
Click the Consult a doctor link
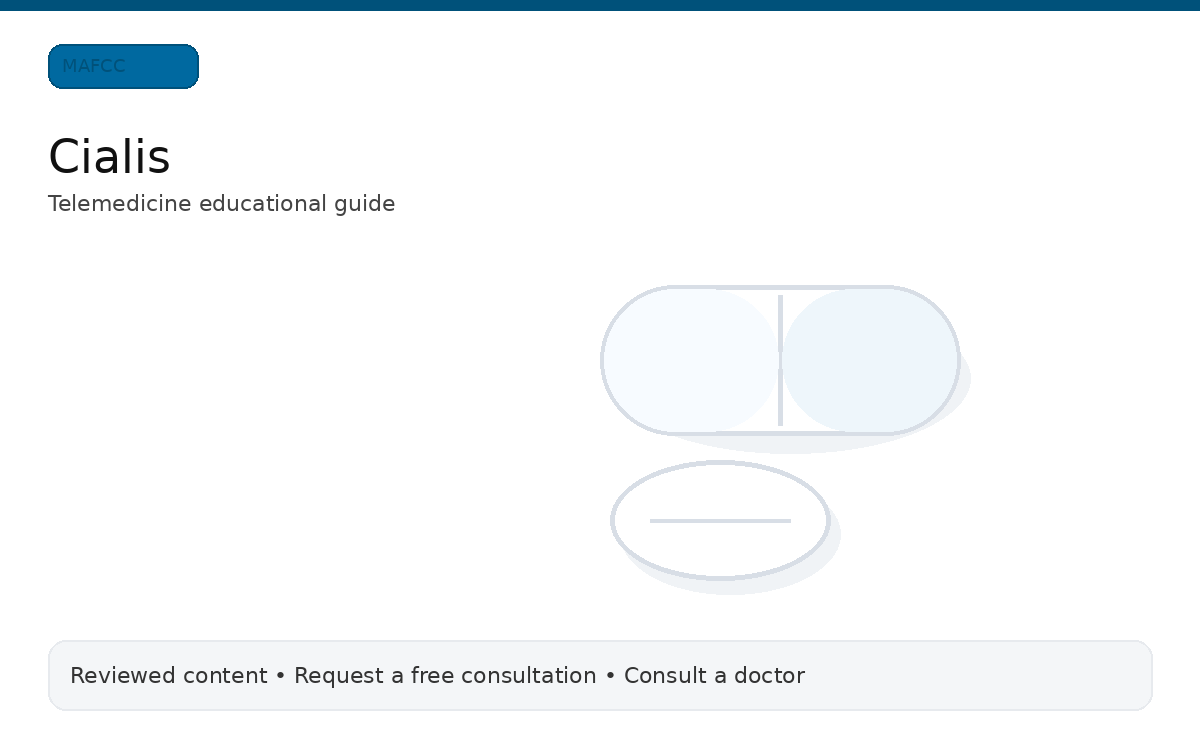point(714,676)
